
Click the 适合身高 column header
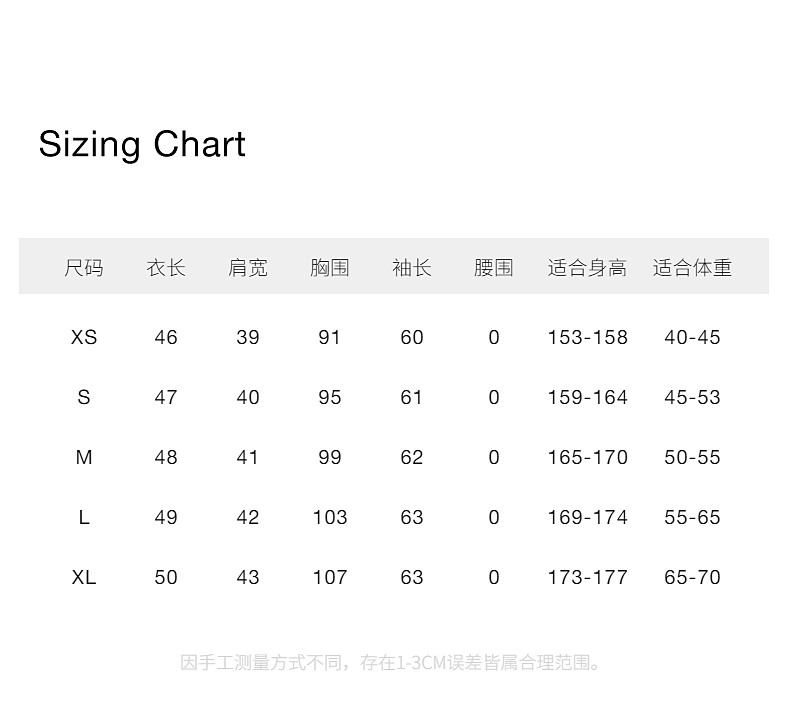[587, 267]
